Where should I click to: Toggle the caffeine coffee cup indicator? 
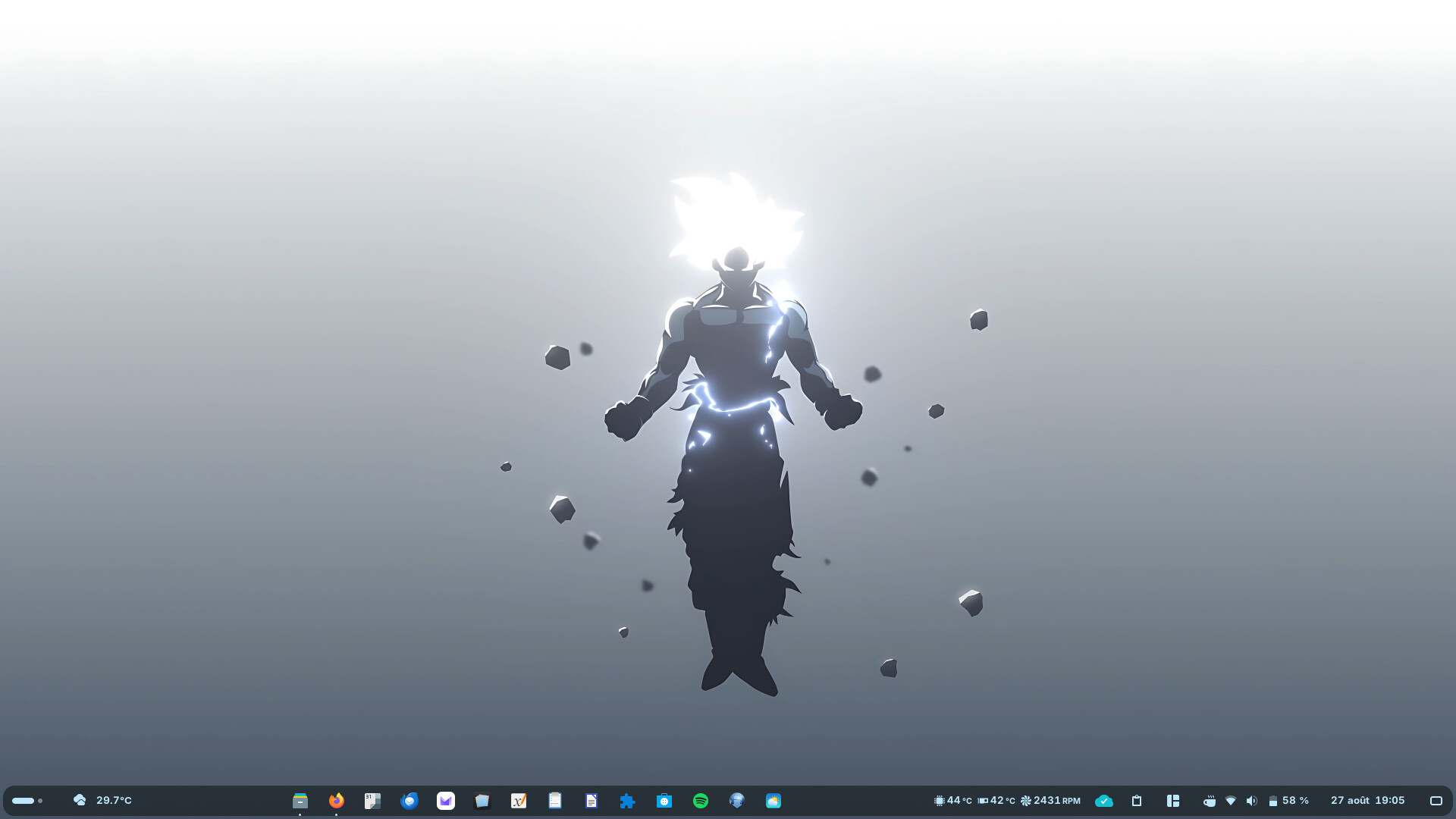click(1210, 801)
